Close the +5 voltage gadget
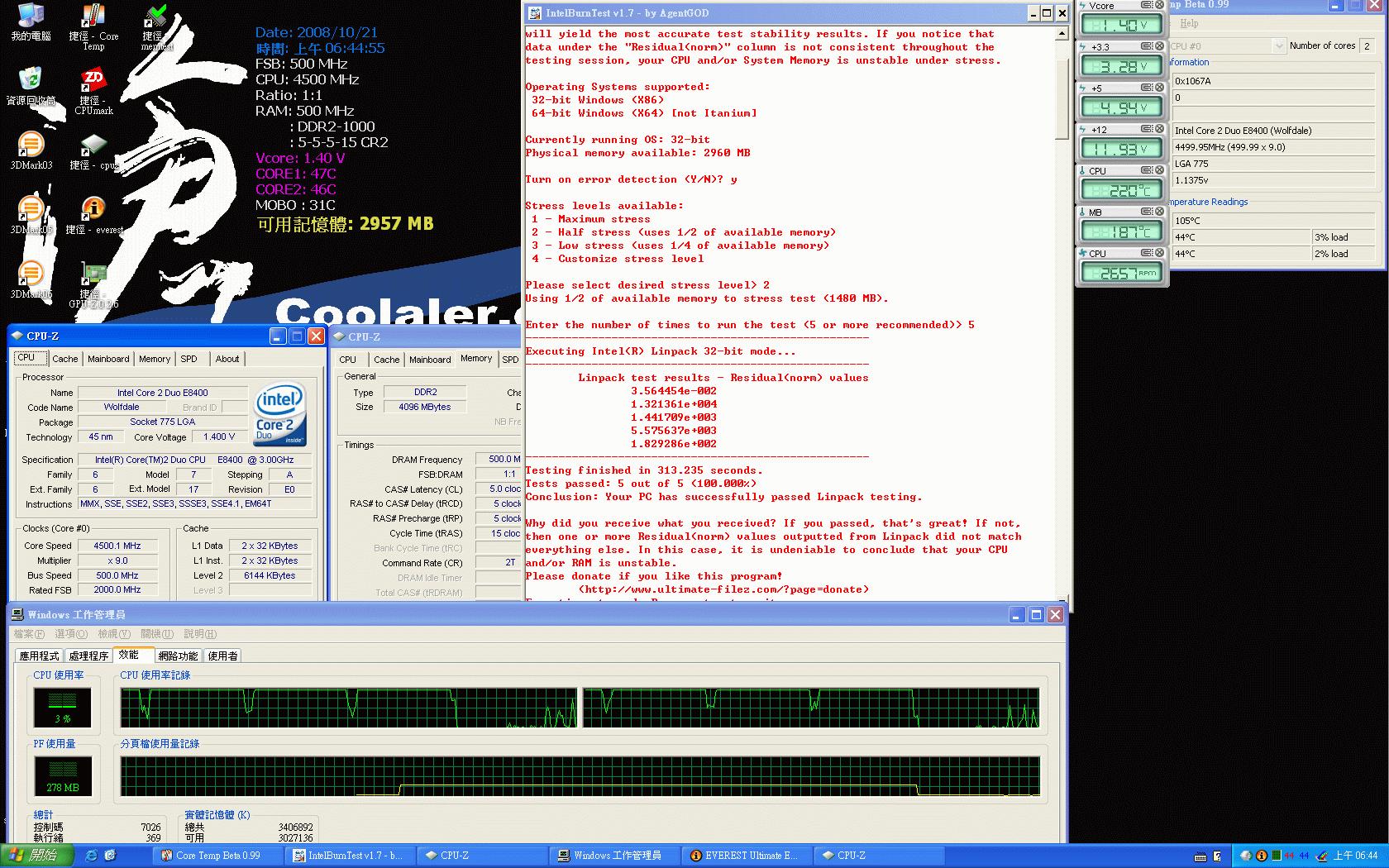This screenshot has width=1389, height=868. [1159, 88]
